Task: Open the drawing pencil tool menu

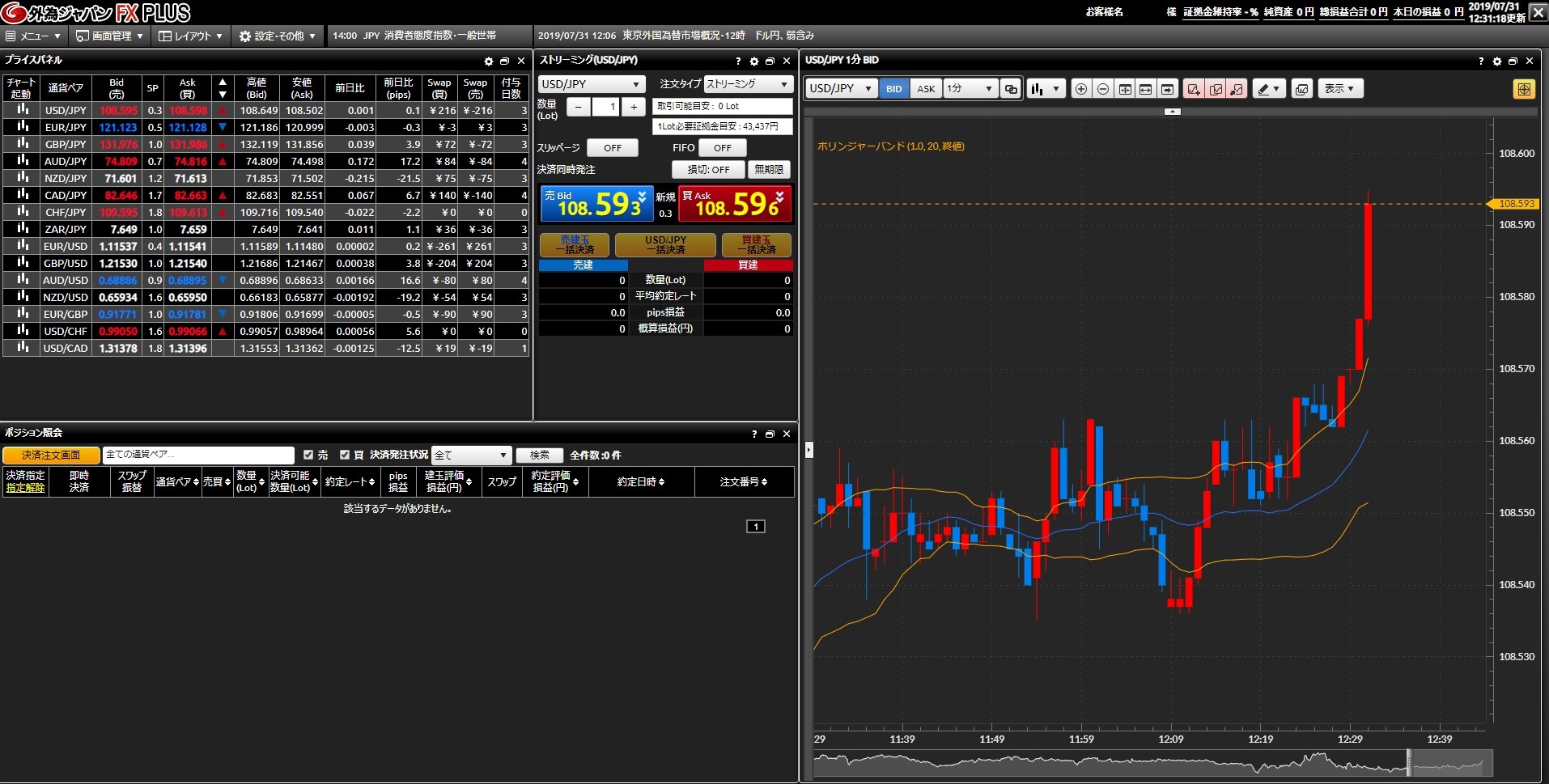Action: 1268,89
